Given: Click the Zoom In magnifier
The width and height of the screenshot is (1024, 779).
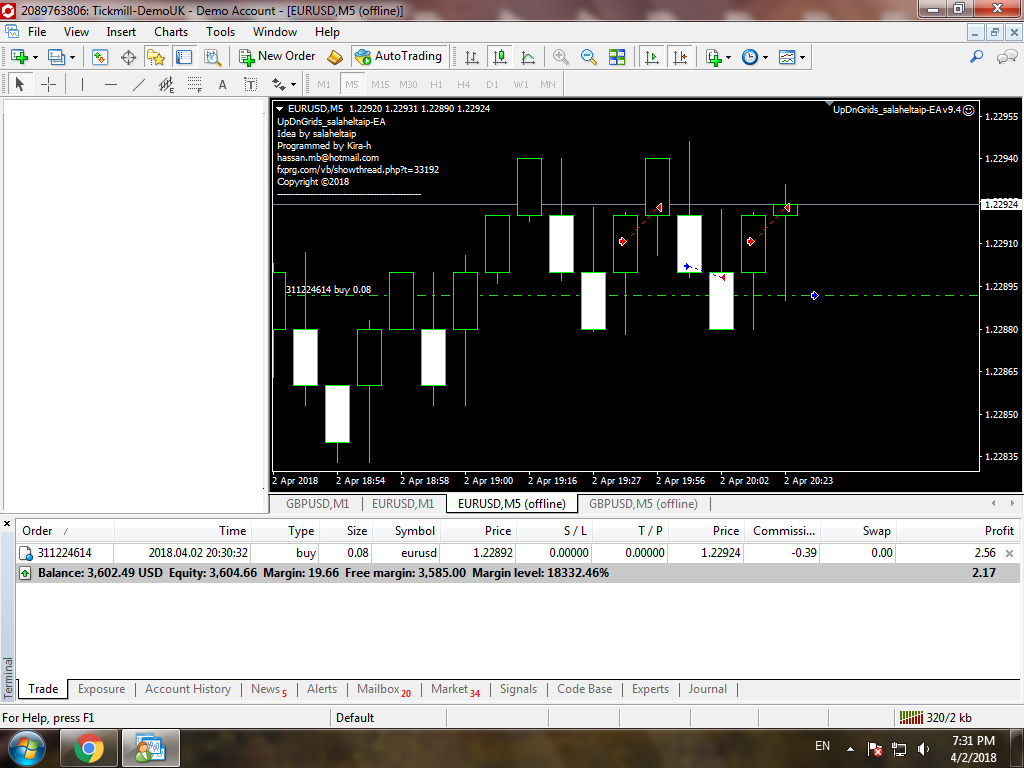Looking at the screenshot, I should coord(560,57).
